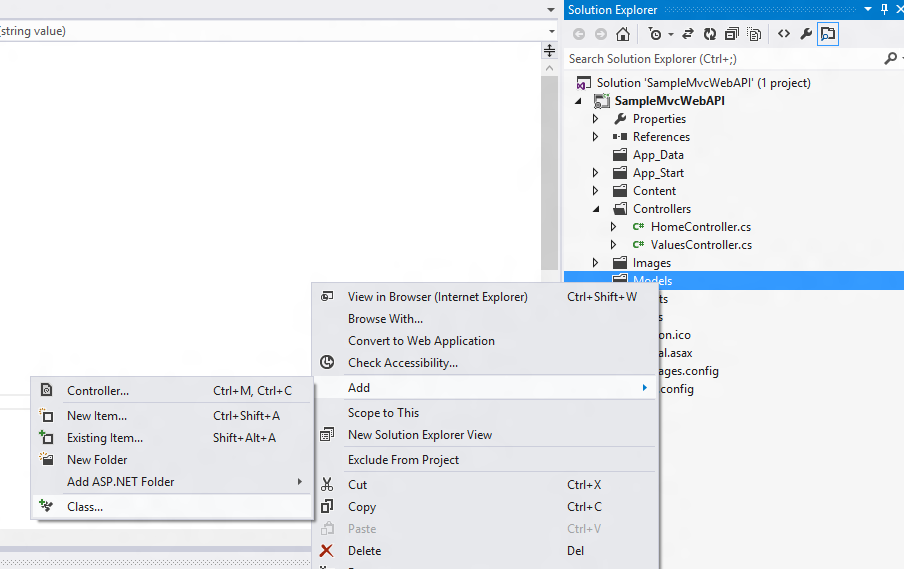Open the Pending Changes Filter clock icon
Image resolution: width=904 pixels, height=569 pixels.
click(x=655, y=34)
